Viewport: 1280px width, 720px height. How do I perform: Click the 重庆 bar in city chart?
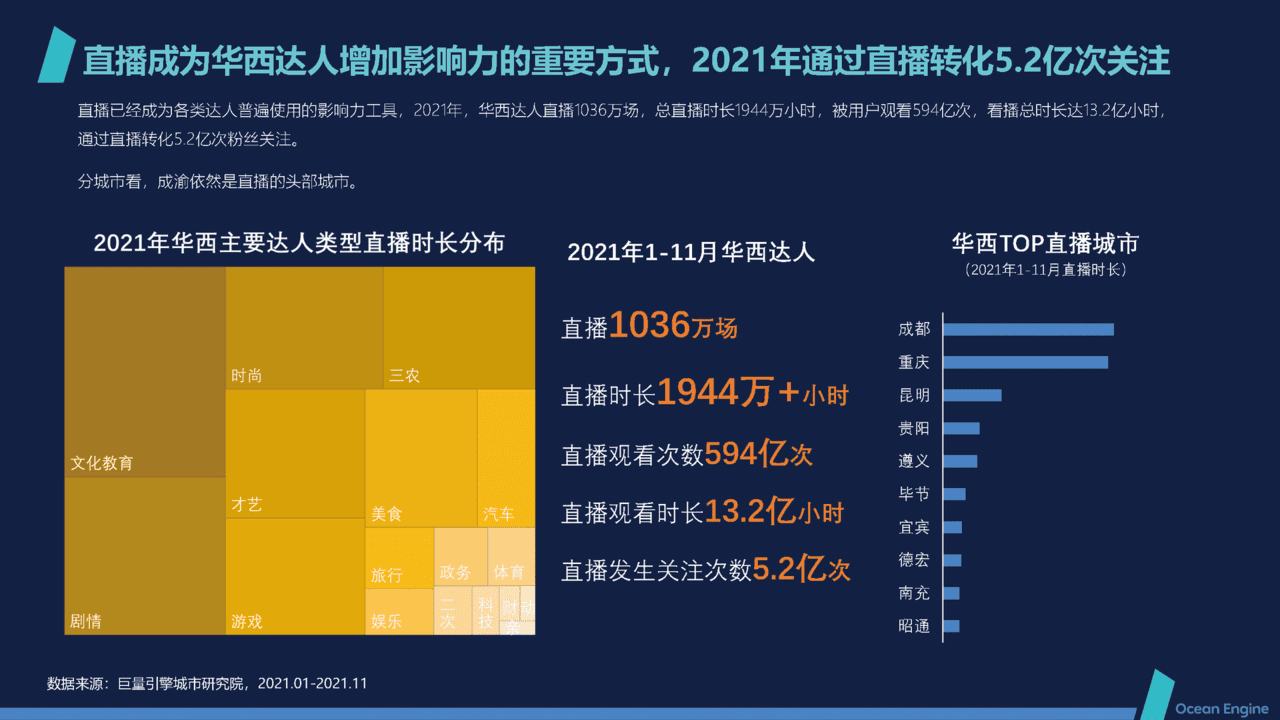click(x=1026, y=362)
